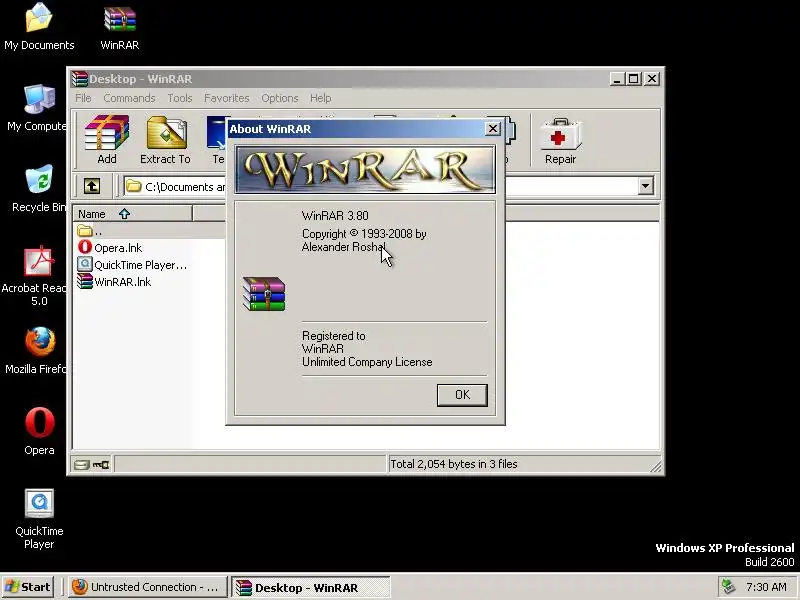The height and width of the screenshot is (600, 800).
Task: Click My Documents desktop icon
Action: pyautogui.click(x=39, y=27)
